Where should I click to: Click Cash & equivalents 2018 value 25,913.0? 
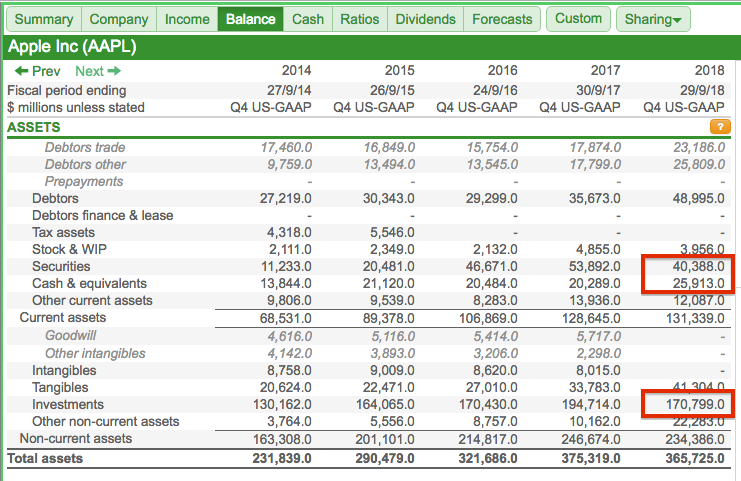698,283
